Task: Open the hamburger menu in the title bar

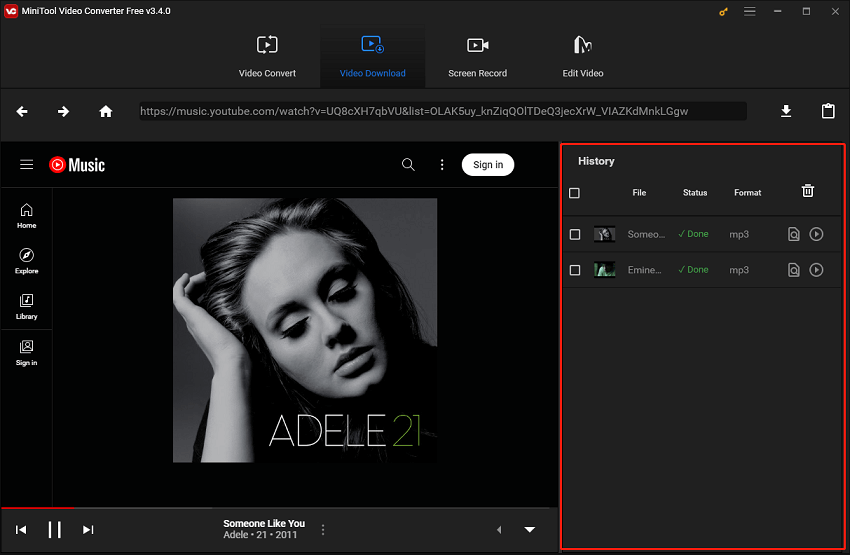Action: click(750, 11)
